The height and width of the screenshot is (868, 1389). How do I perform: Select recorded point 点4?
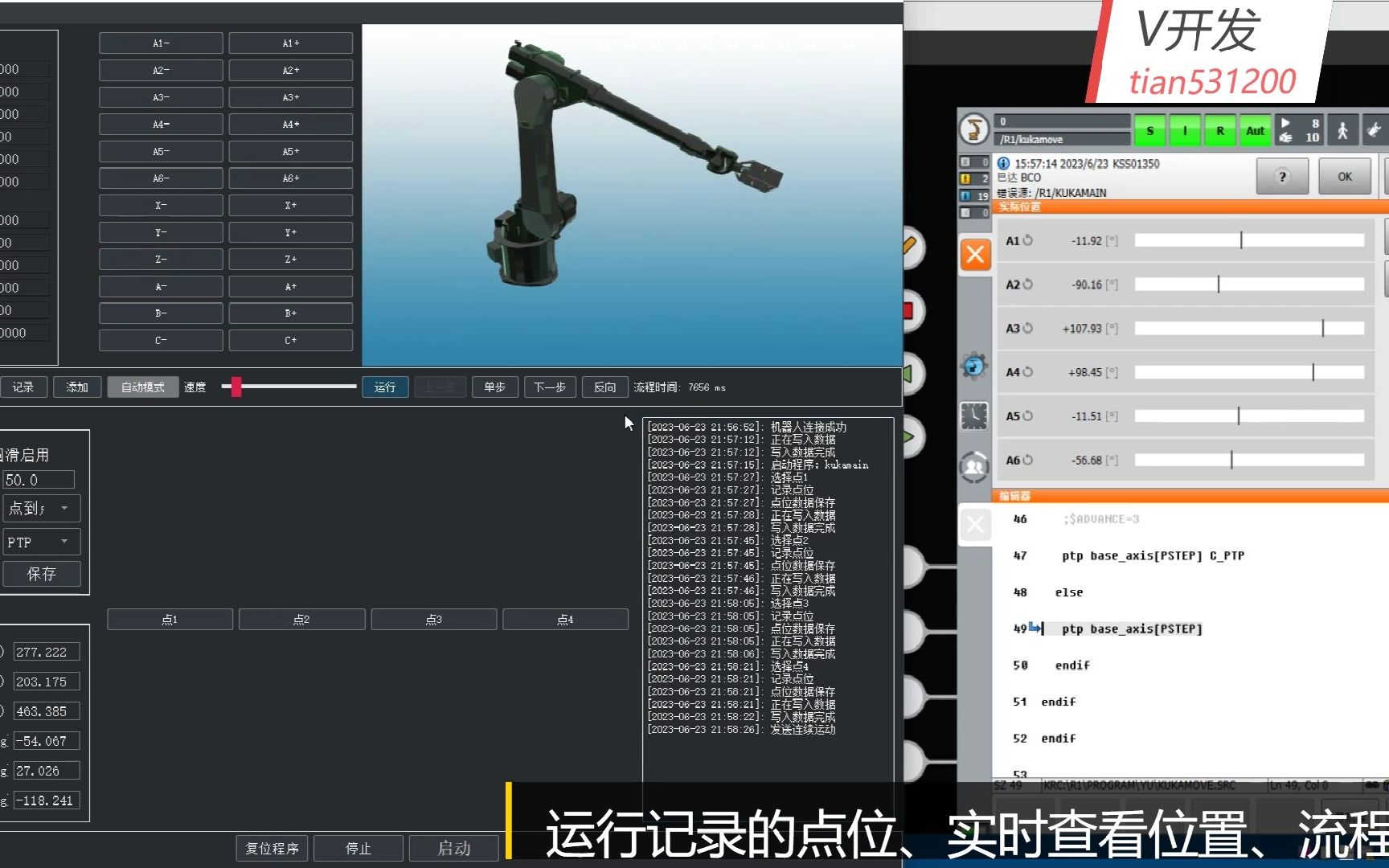[x=566, y=620]
